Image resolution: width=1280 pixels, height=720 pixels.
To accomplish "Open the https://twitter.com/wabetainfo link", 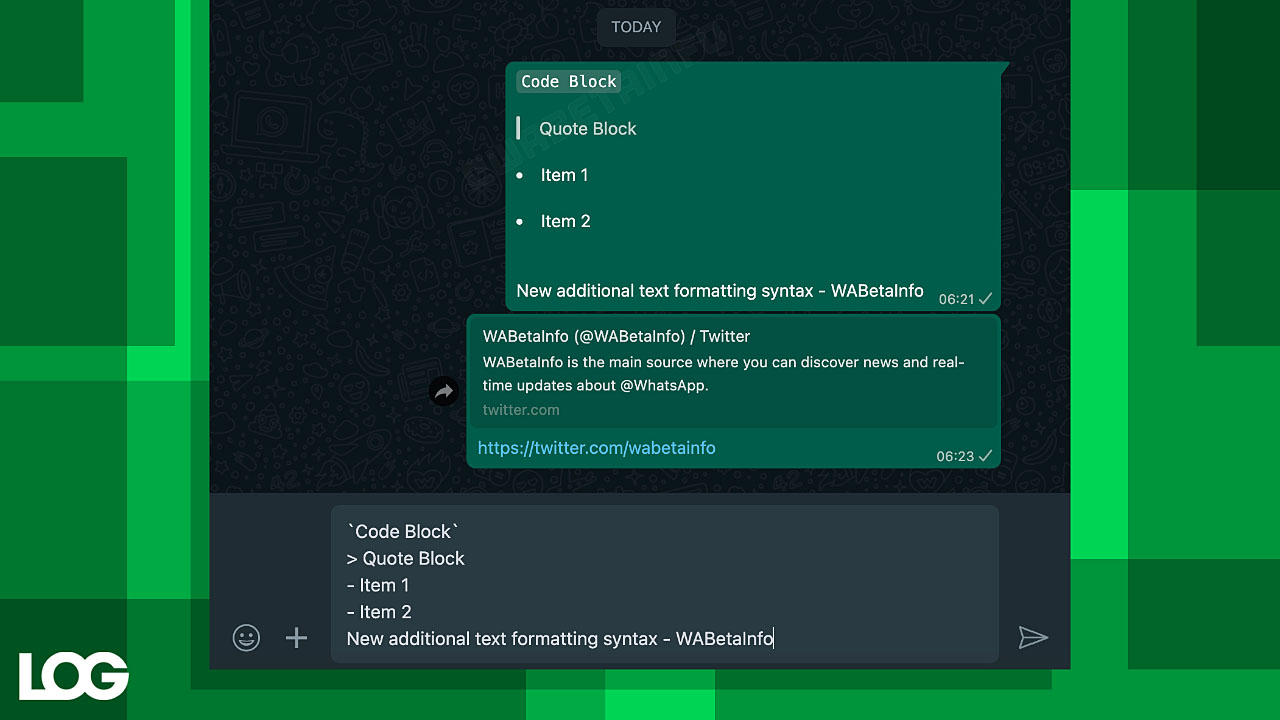I will (596, 448).
